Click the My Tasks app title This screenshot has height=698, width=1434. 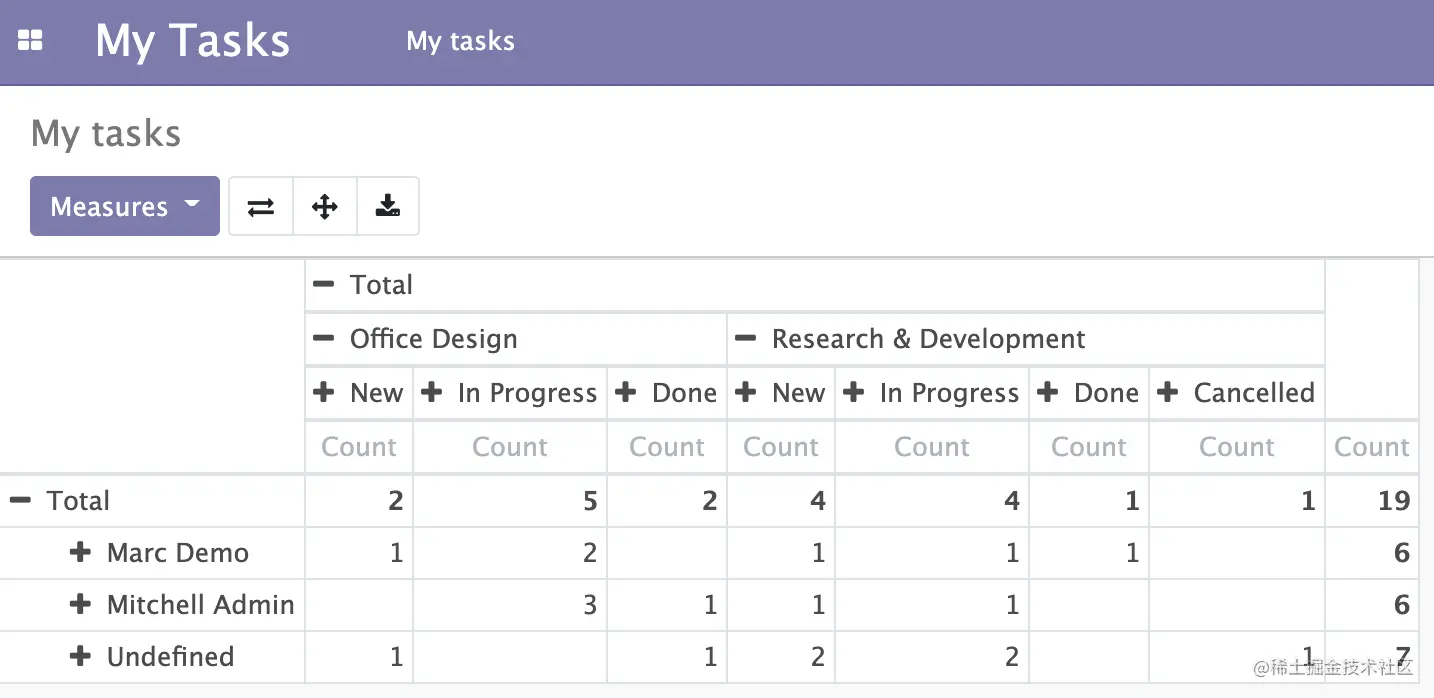click(x=192, y=41)
